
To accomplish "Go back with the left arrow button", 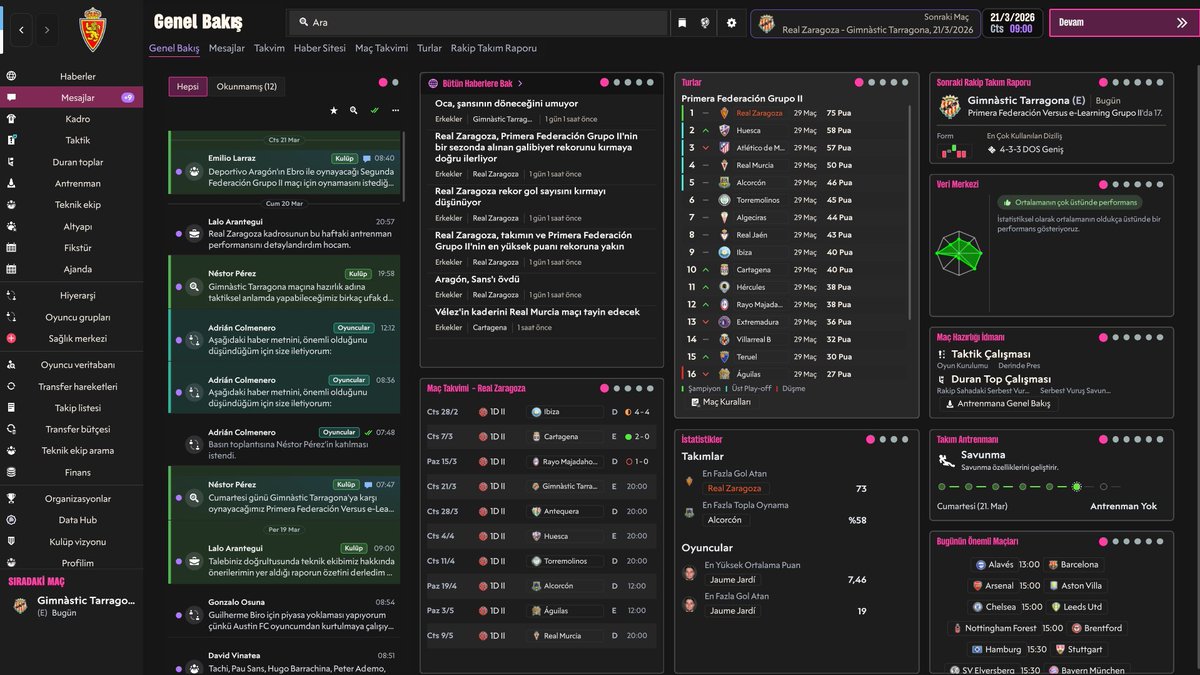I will [22, 30].
